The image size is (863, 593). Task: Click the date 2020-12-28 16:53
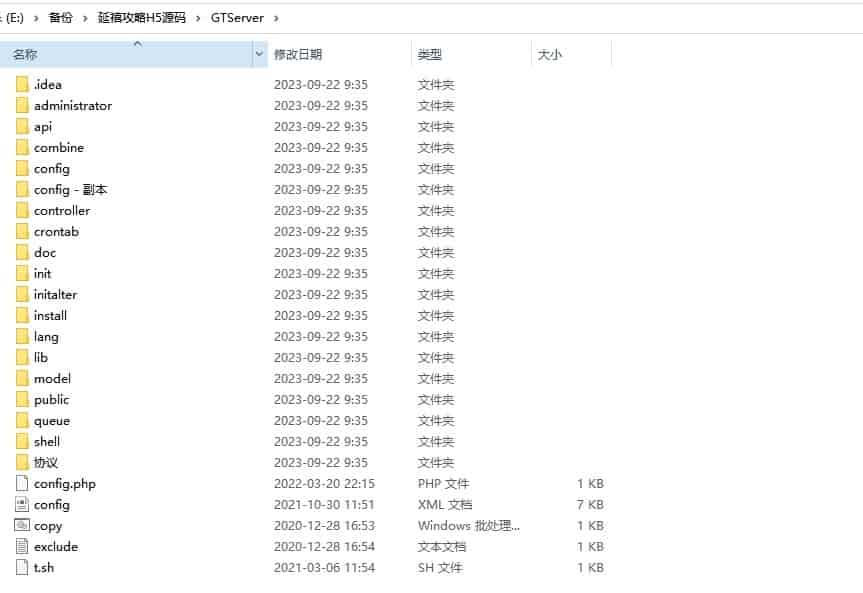[x=324, y=525]
